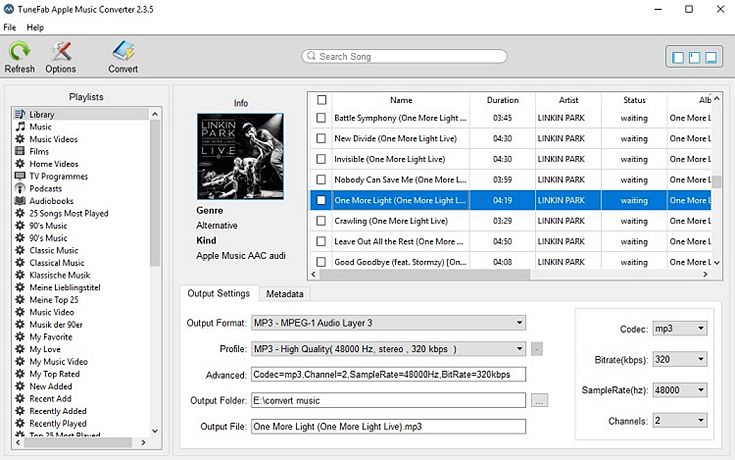This screenshot has height=460, width=735.
Task: Check the box for New Divide
Action: (321, 139)
